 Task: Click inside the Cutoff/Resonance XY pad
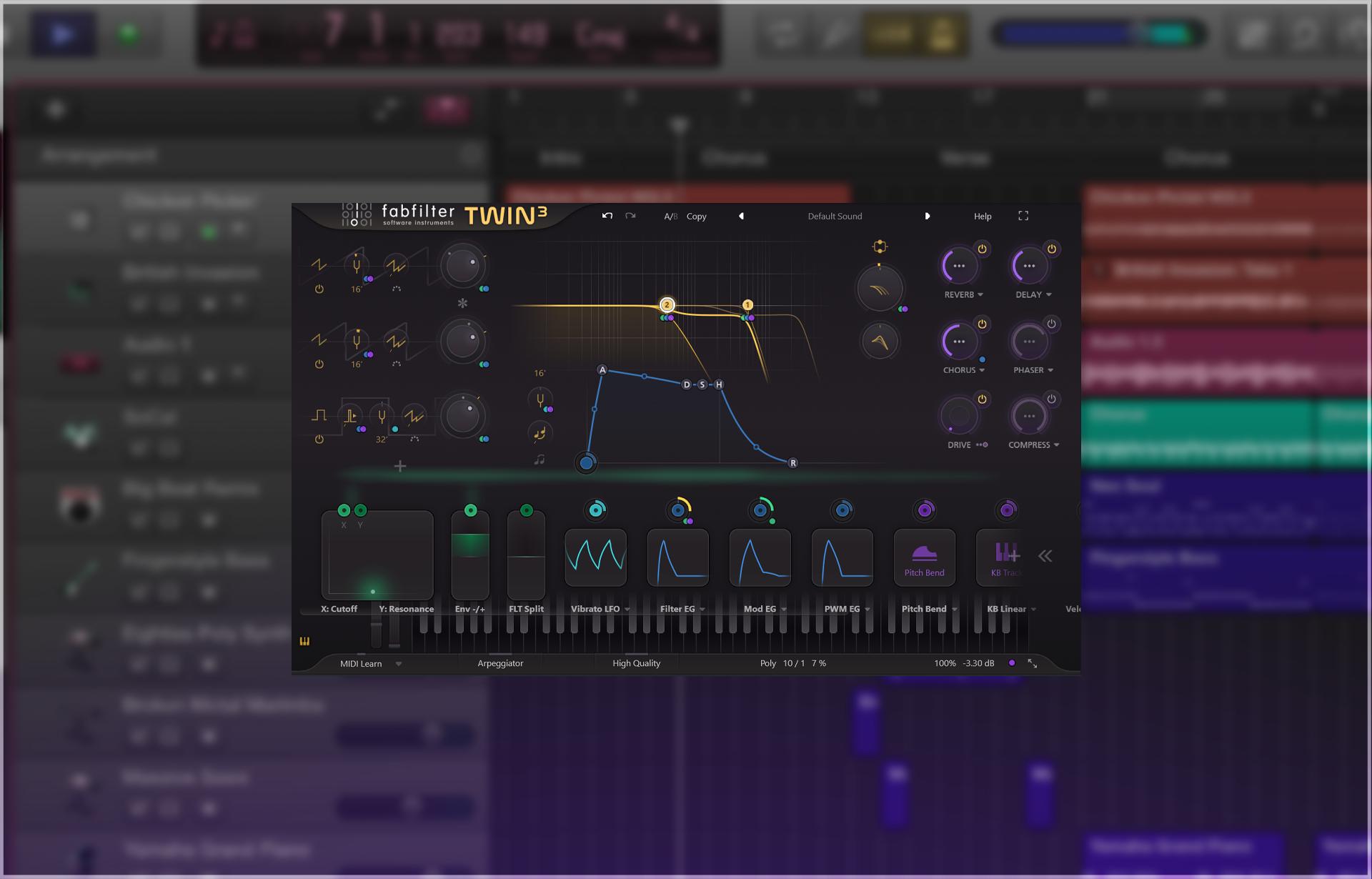click(377, 555)
